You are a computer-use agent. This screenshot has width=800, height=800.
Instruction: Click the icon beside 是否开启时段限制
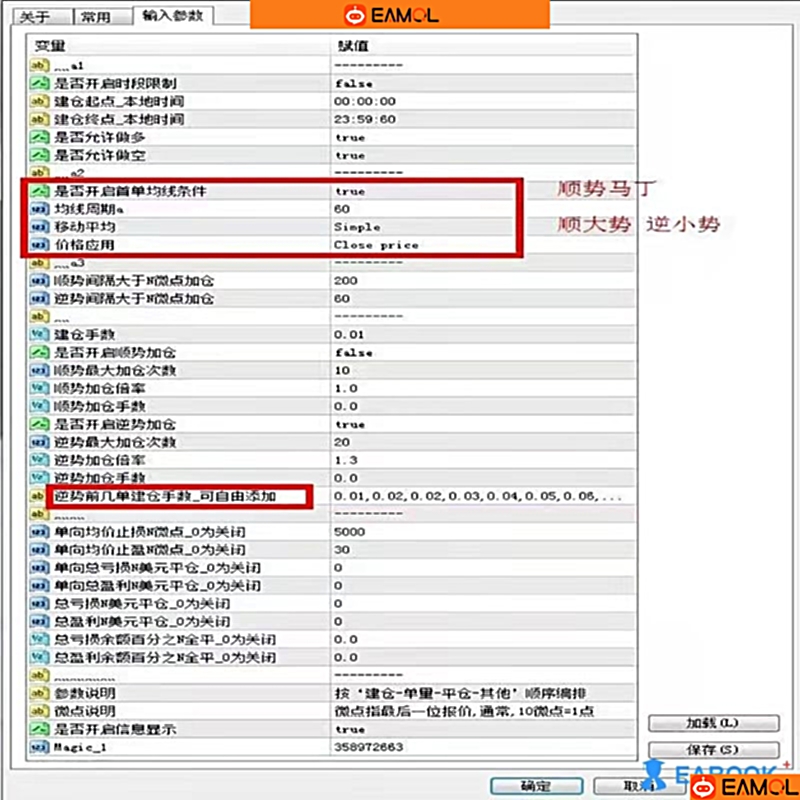[x=39, y=84]
